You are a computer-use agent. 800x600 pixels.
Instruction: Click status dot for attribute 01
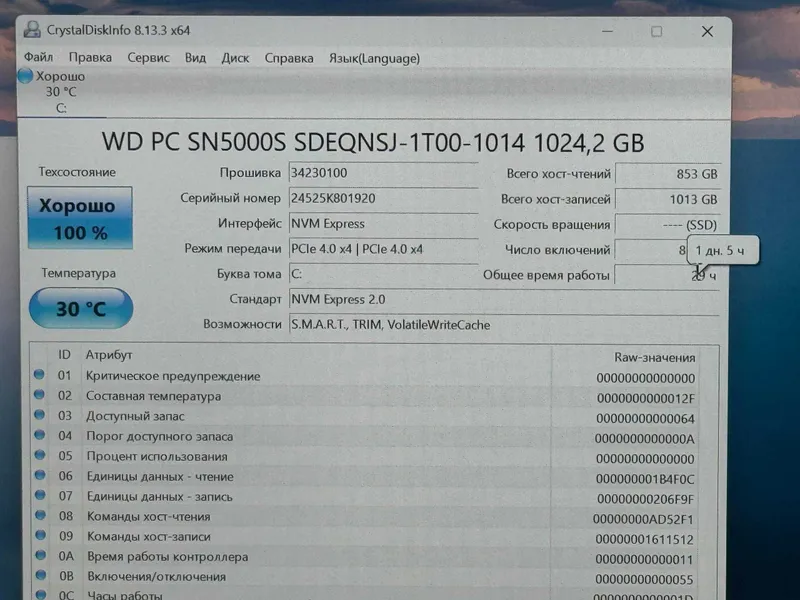pos(39,375)
